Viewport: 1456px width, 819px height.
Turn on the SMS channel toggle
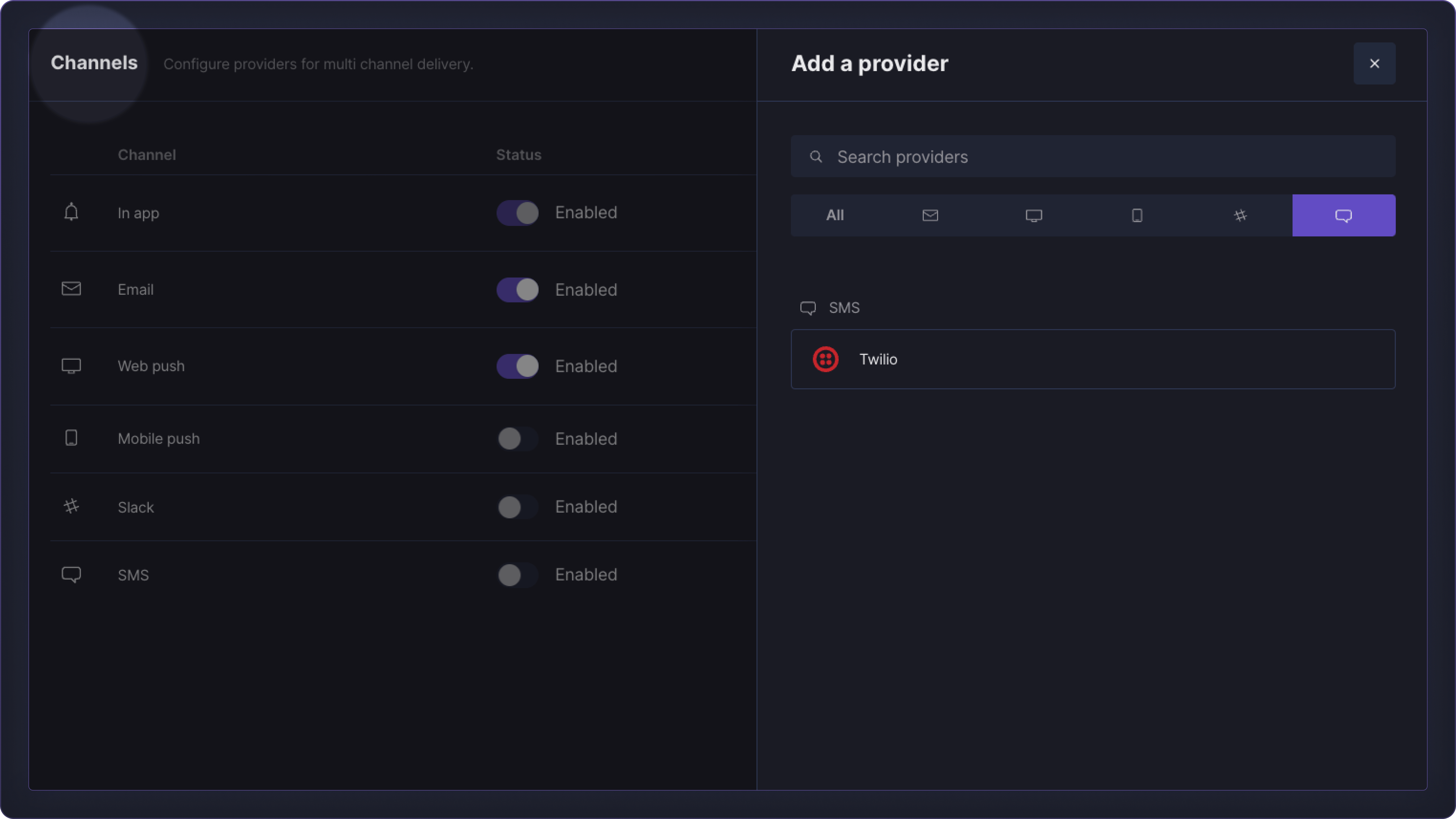(x=517, y=575)
